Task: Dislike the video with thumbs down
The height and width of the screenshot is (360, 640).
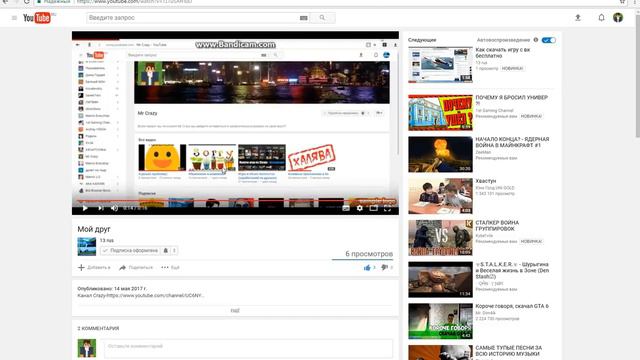Action: pos(384,268)
